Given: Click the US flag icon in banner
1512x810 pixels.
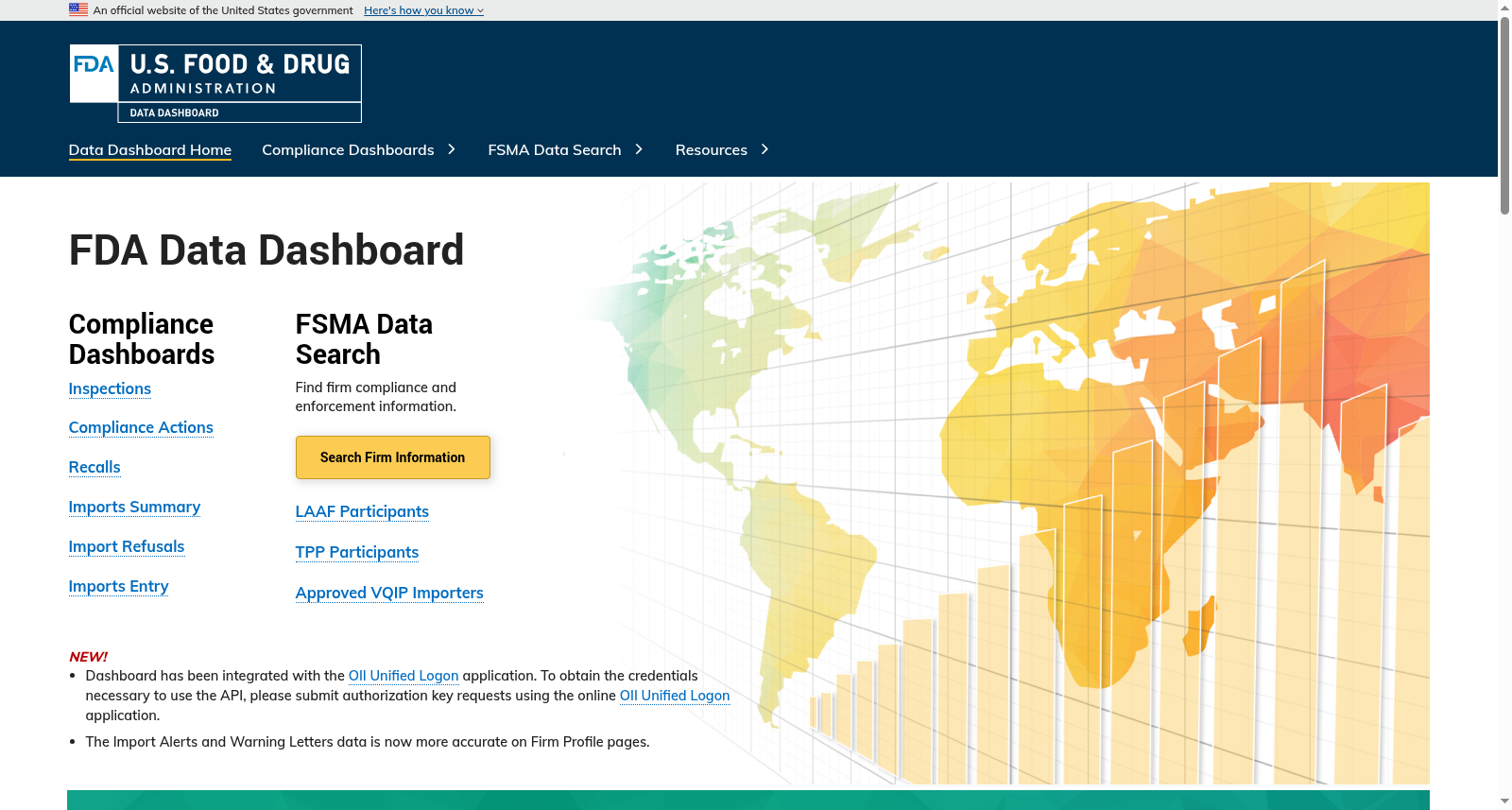Looking at the screenshot, I should click(78, 9).
